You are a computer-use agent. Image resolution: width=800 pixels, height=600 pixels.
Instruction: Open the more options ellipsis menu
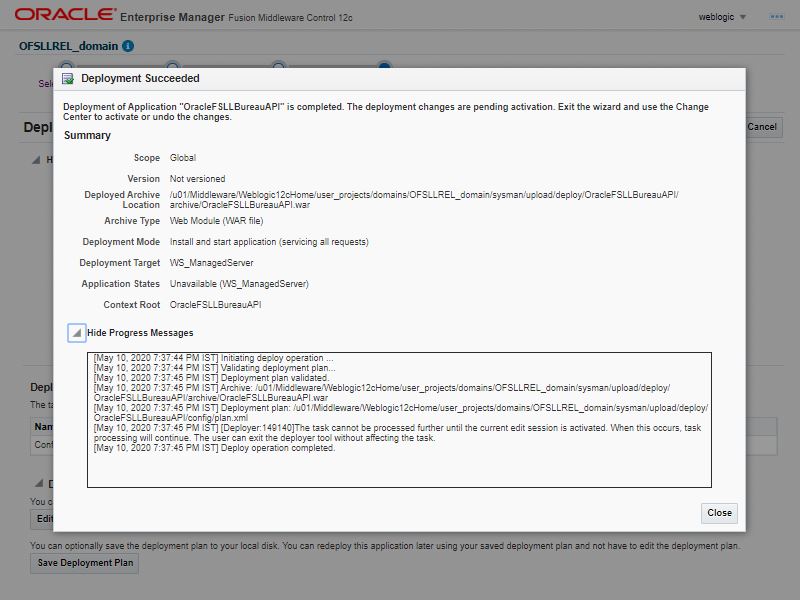click(777, 17)
